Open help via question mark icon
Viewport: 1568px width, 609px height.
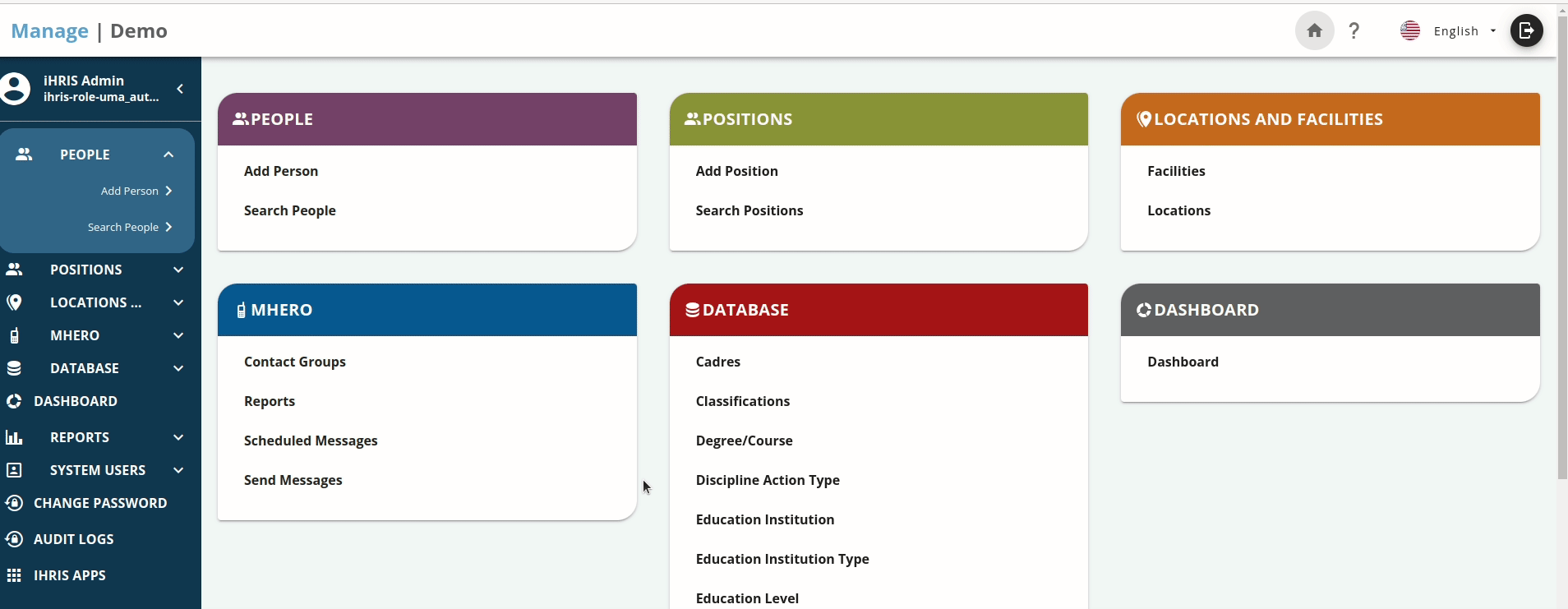pyautogui.click(x=1354, y=31)
